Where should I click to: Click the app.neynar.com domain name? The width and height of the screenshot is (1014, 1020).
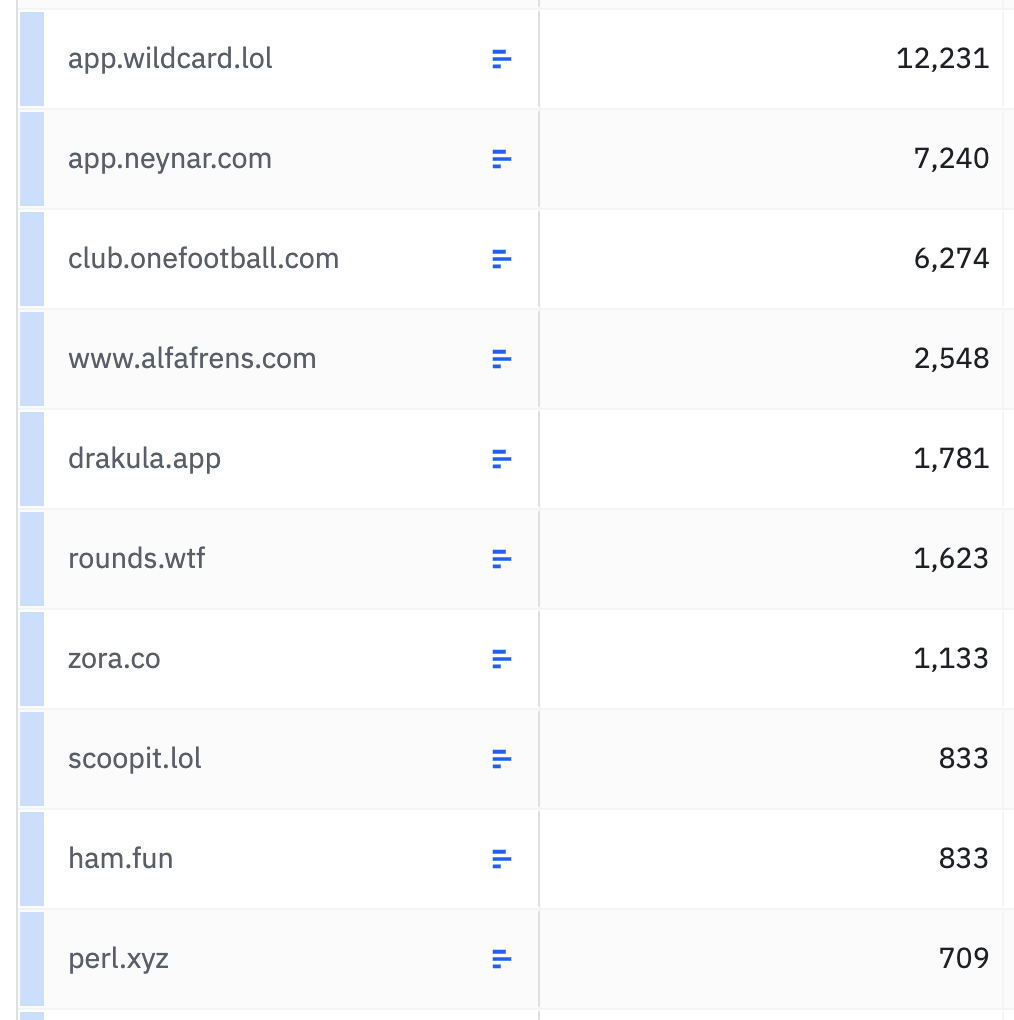click(x=170, y=159)
